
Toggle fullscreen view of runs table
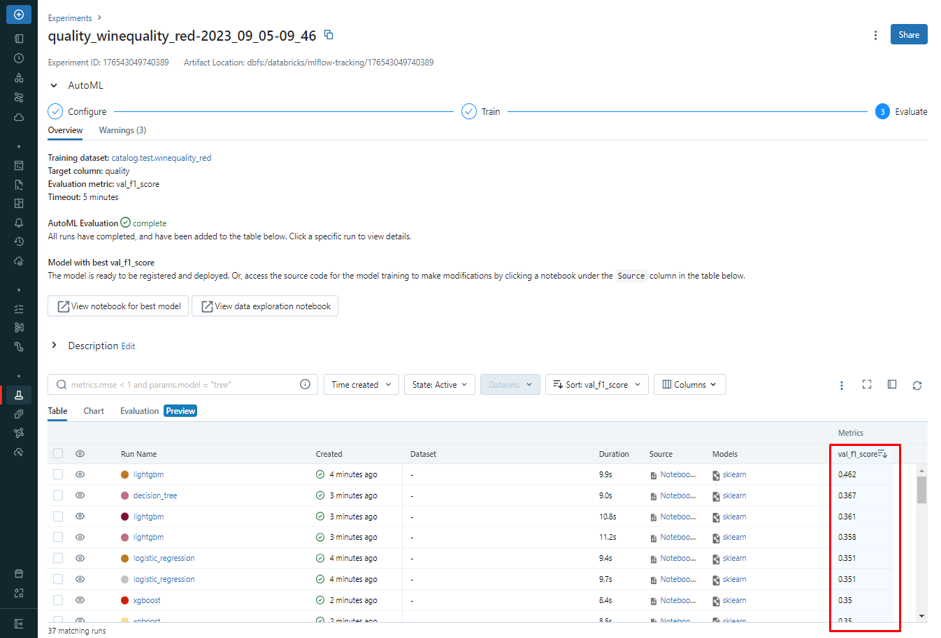[x=866, y=385]
